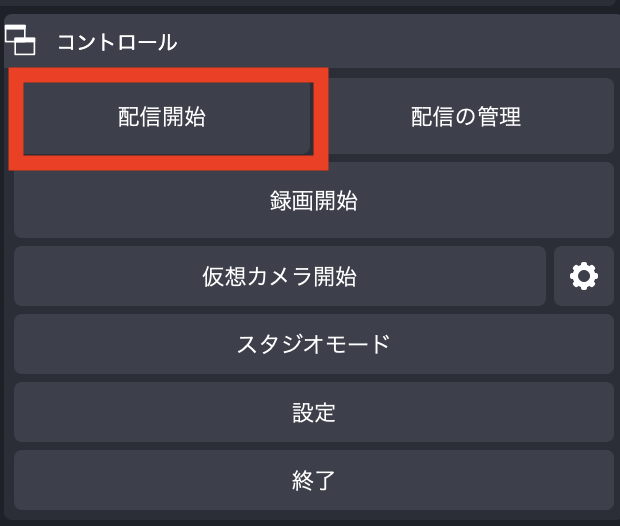Toggle 仮想カメラ開始 to start virtual camera
Screen dimensions: 620x526
tap(280, 276)
